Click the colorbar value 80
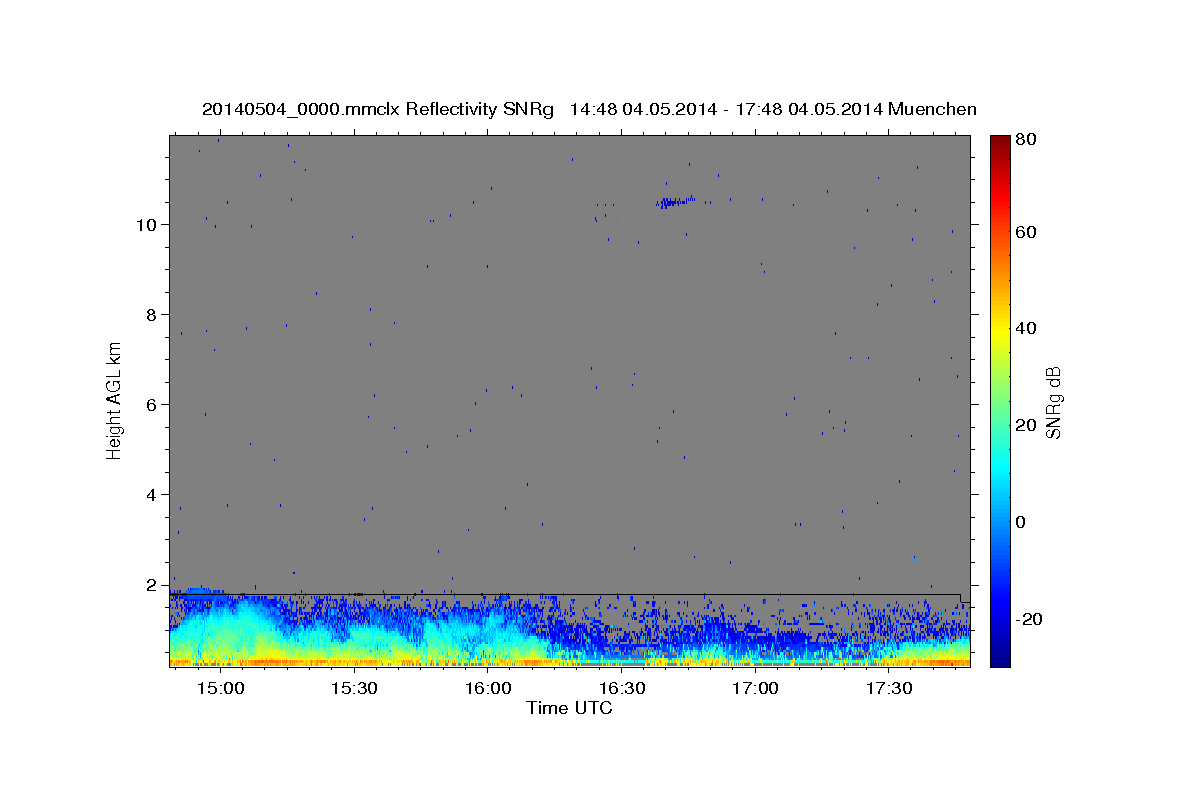 pyautogui.click(x=1026, y=139)
